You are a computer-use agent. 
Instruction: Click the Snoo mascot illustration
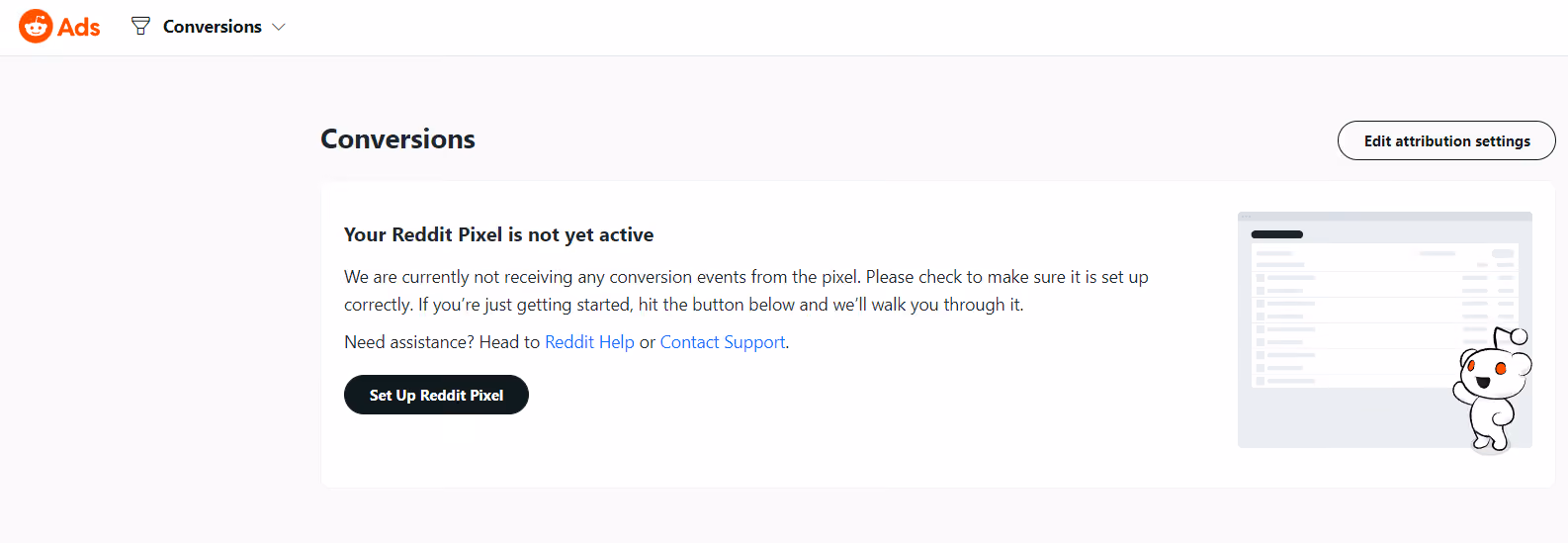coord(1492,391)
